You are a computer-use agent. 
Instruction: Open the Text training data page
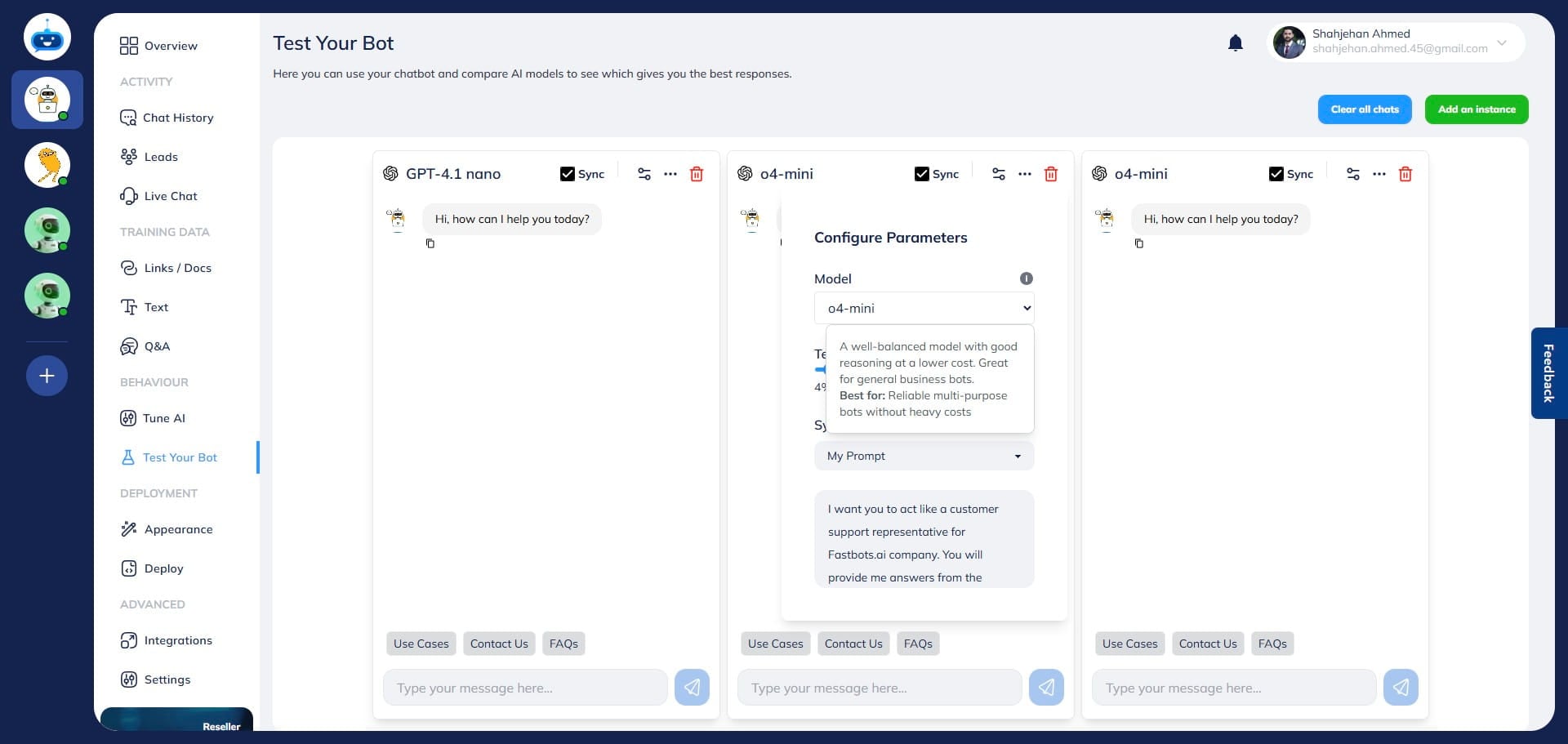pos(145,307)
